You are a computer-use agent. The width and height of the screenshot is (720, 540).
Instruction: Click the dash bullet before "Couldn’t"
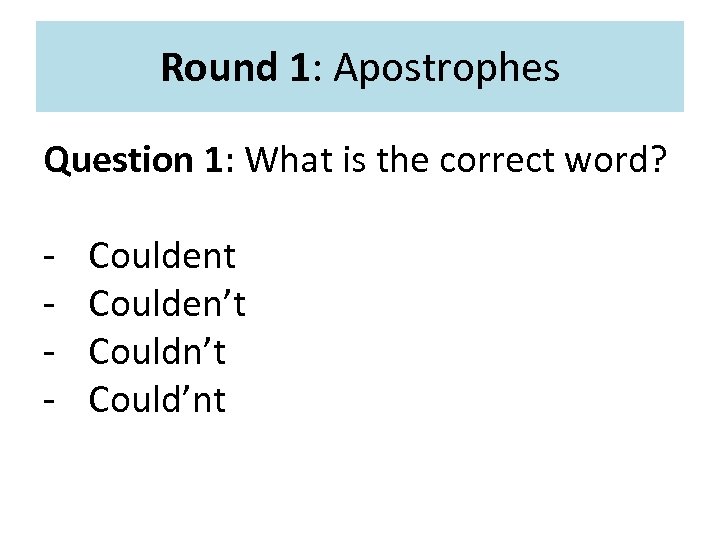click(x=48, y=353)
